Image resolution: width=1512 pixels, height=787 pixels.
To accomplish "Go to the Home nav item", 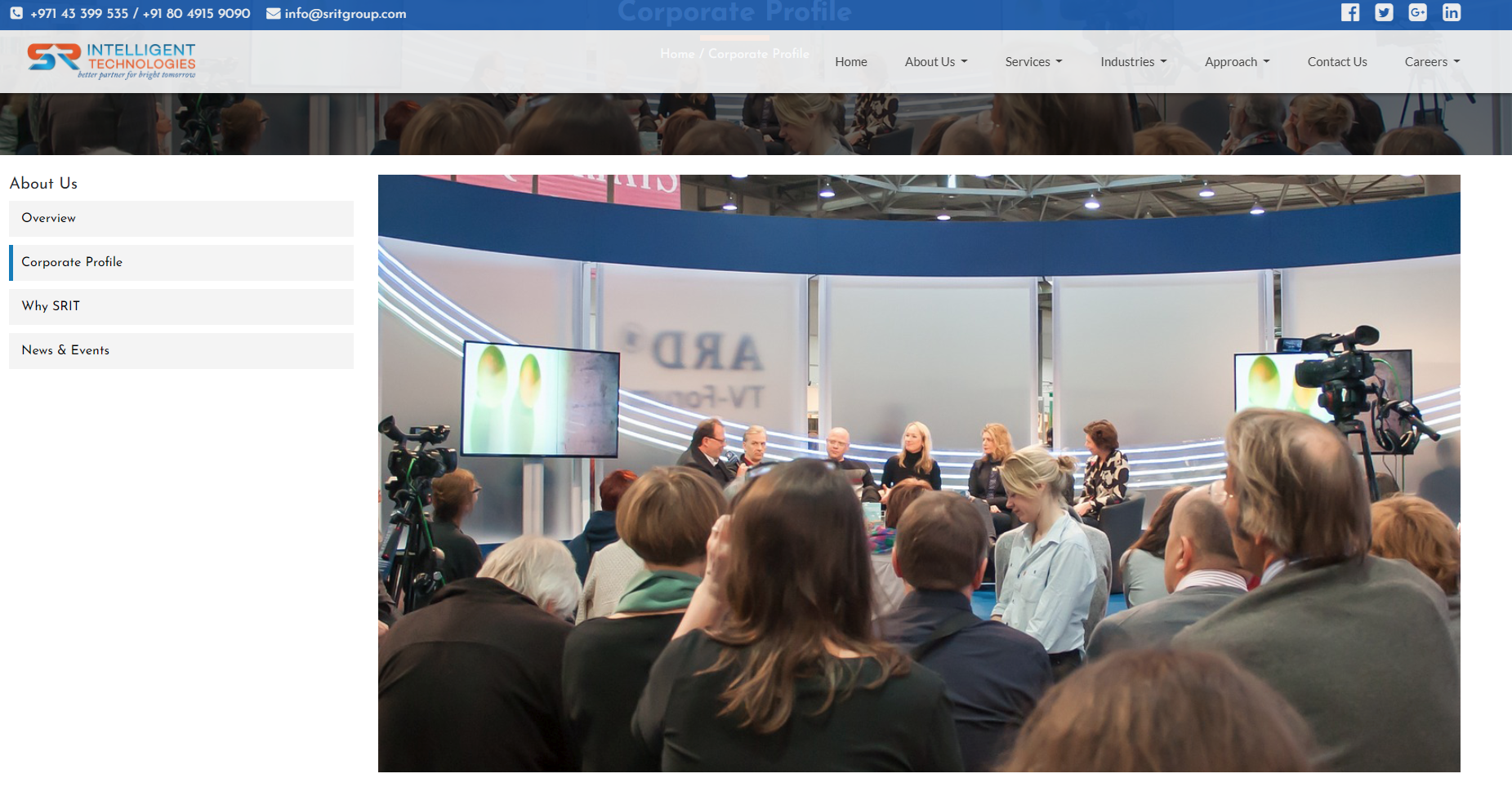I will pyautogui.click(x=851, y=61).
